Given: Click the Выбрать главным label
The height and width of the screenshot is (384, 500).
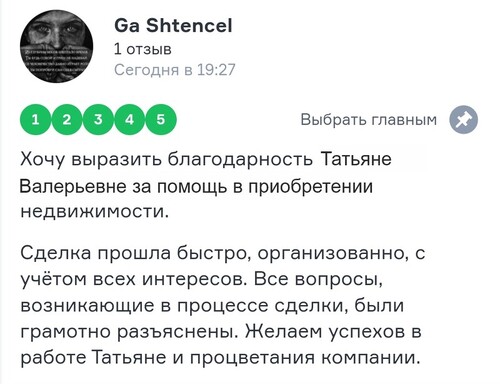Looking at the screenshot, I should (368, 119).
